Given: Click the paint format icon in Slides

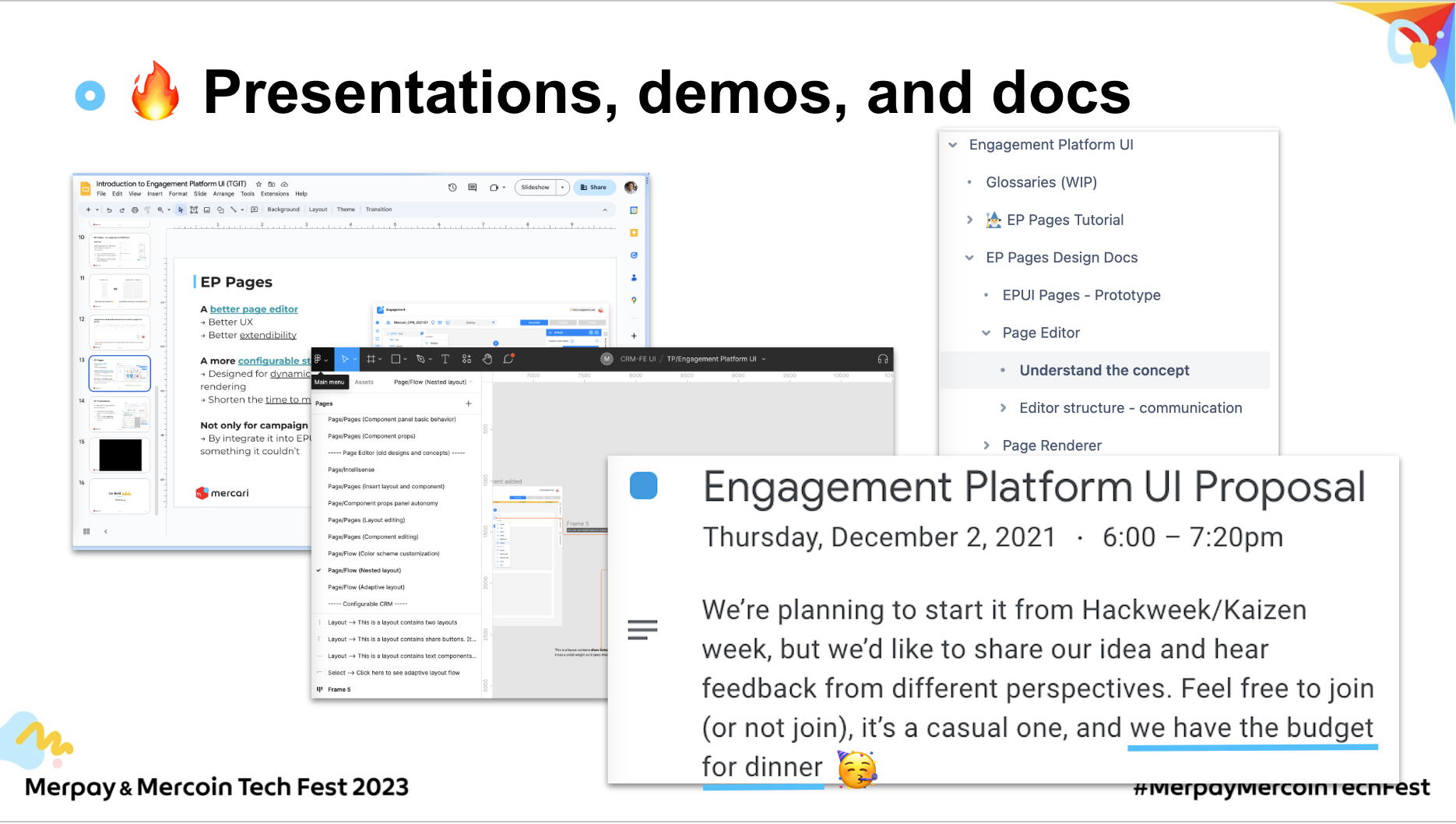Looking at the screenshot, I should (147, 210).
